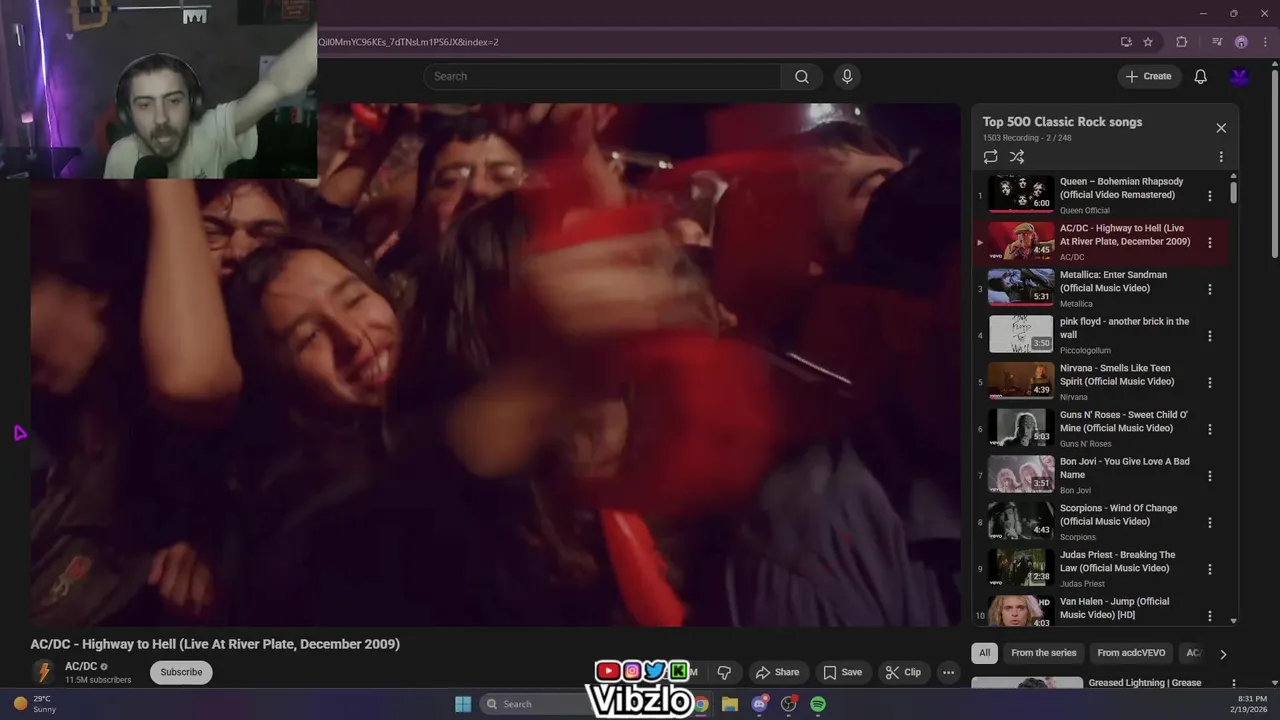Open more actions ellipsis under video

tap(948, 672)
